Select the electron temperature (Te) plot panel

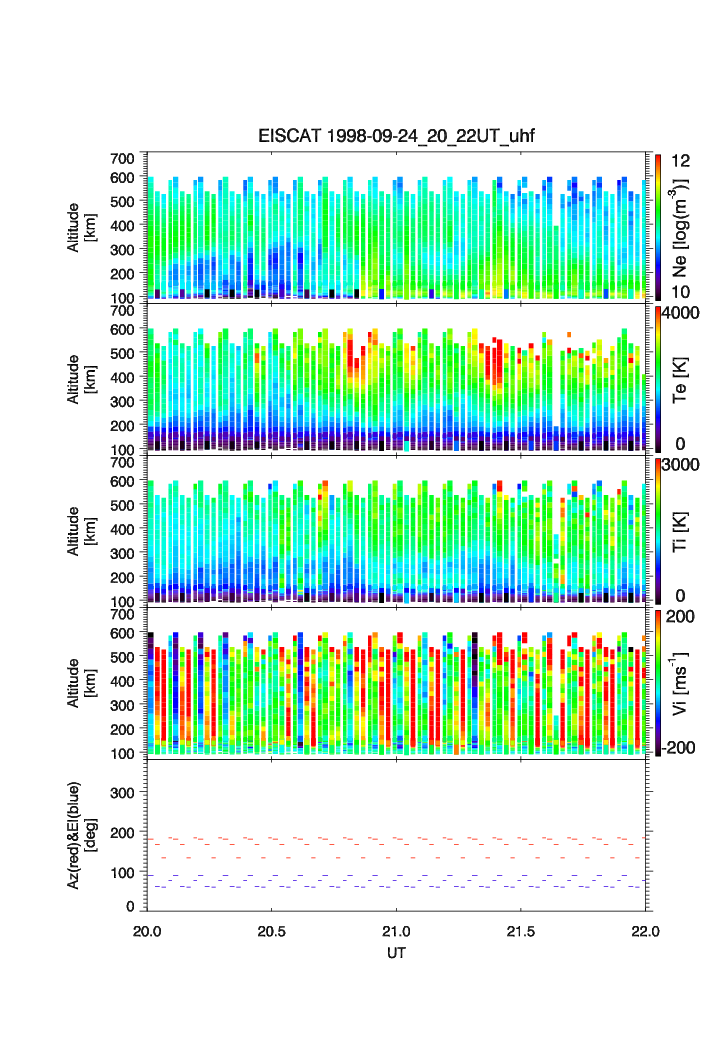(x=398, y=378)
